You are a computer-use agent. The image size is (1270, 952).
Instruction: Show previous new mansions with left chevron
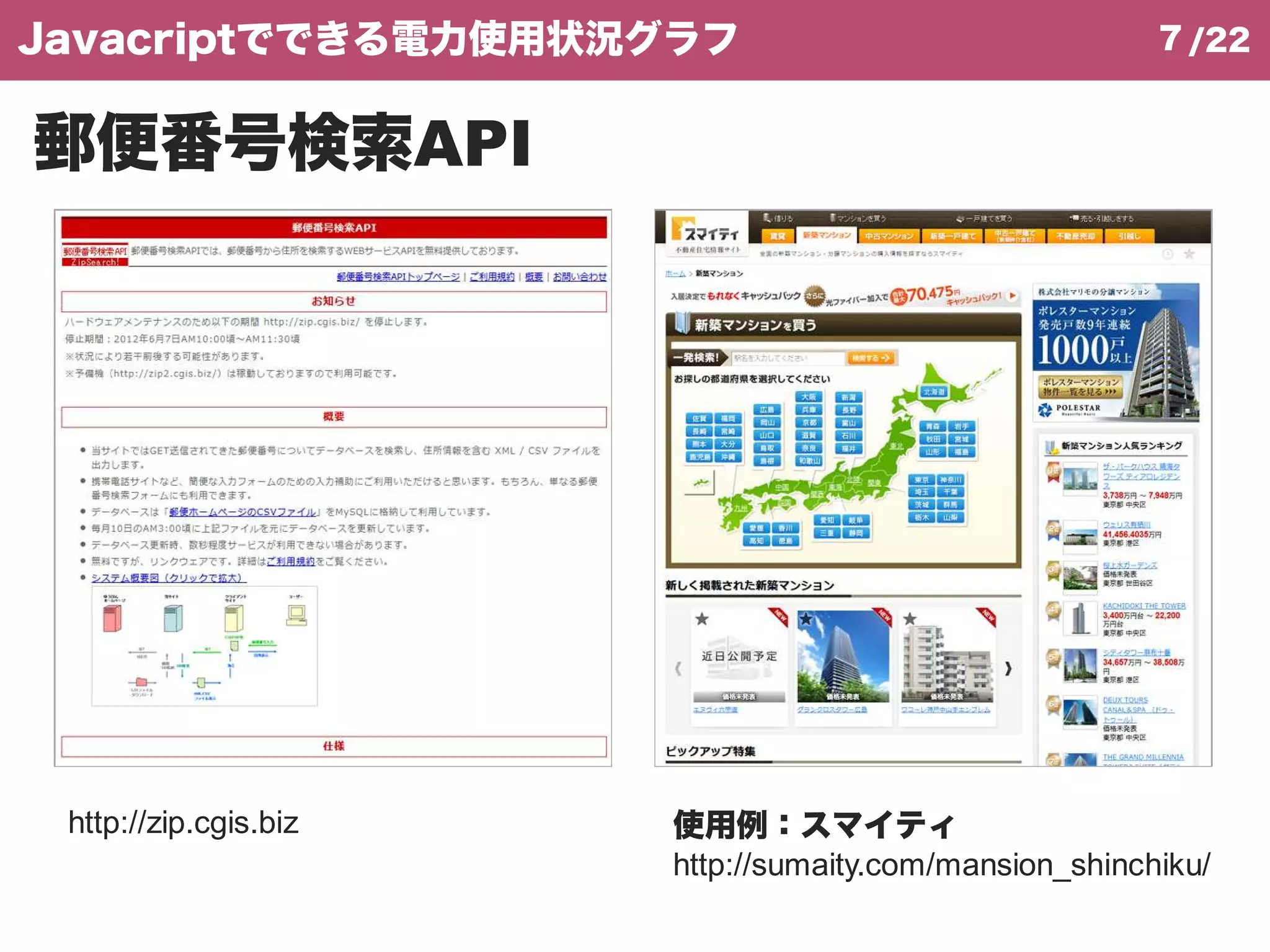(678, 668)
